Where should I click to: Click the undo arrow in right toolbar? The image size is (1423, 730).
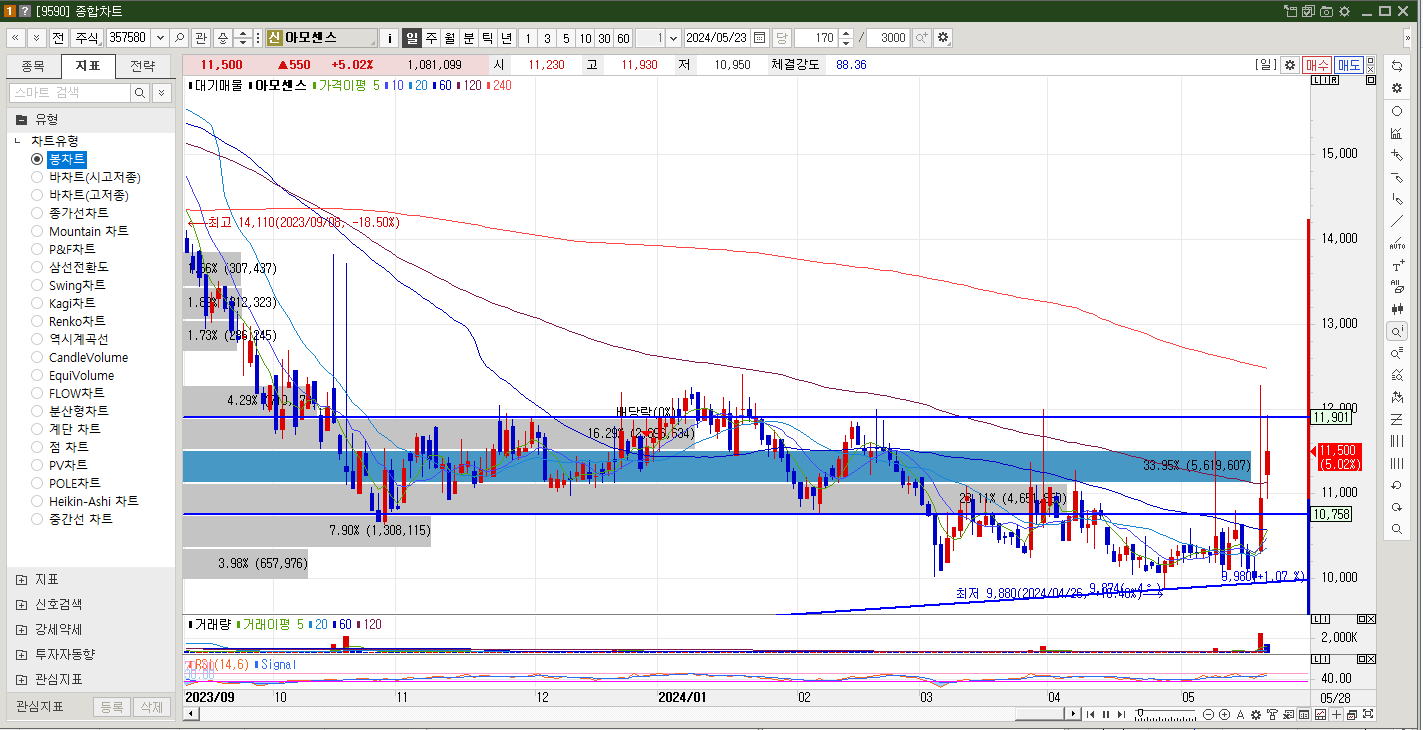tap(1397, 485)
